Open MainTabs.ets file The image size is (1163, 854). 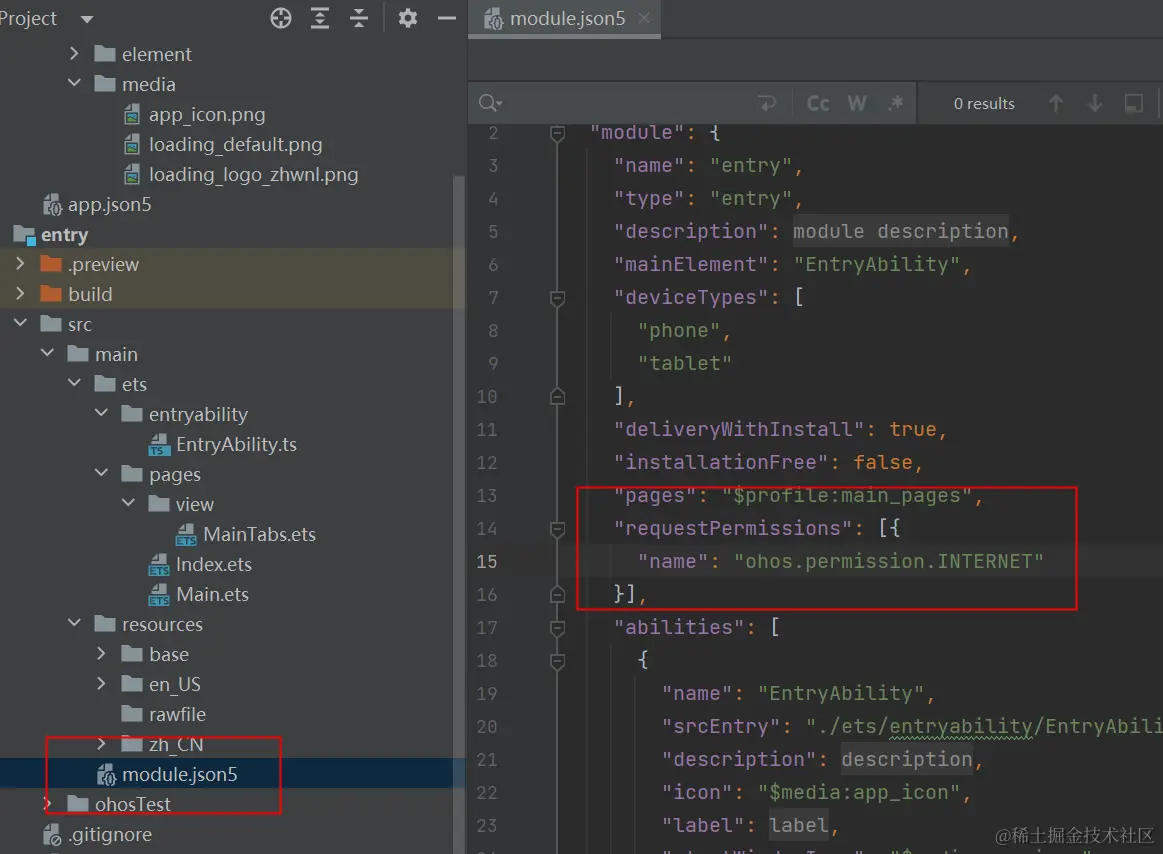259,534
